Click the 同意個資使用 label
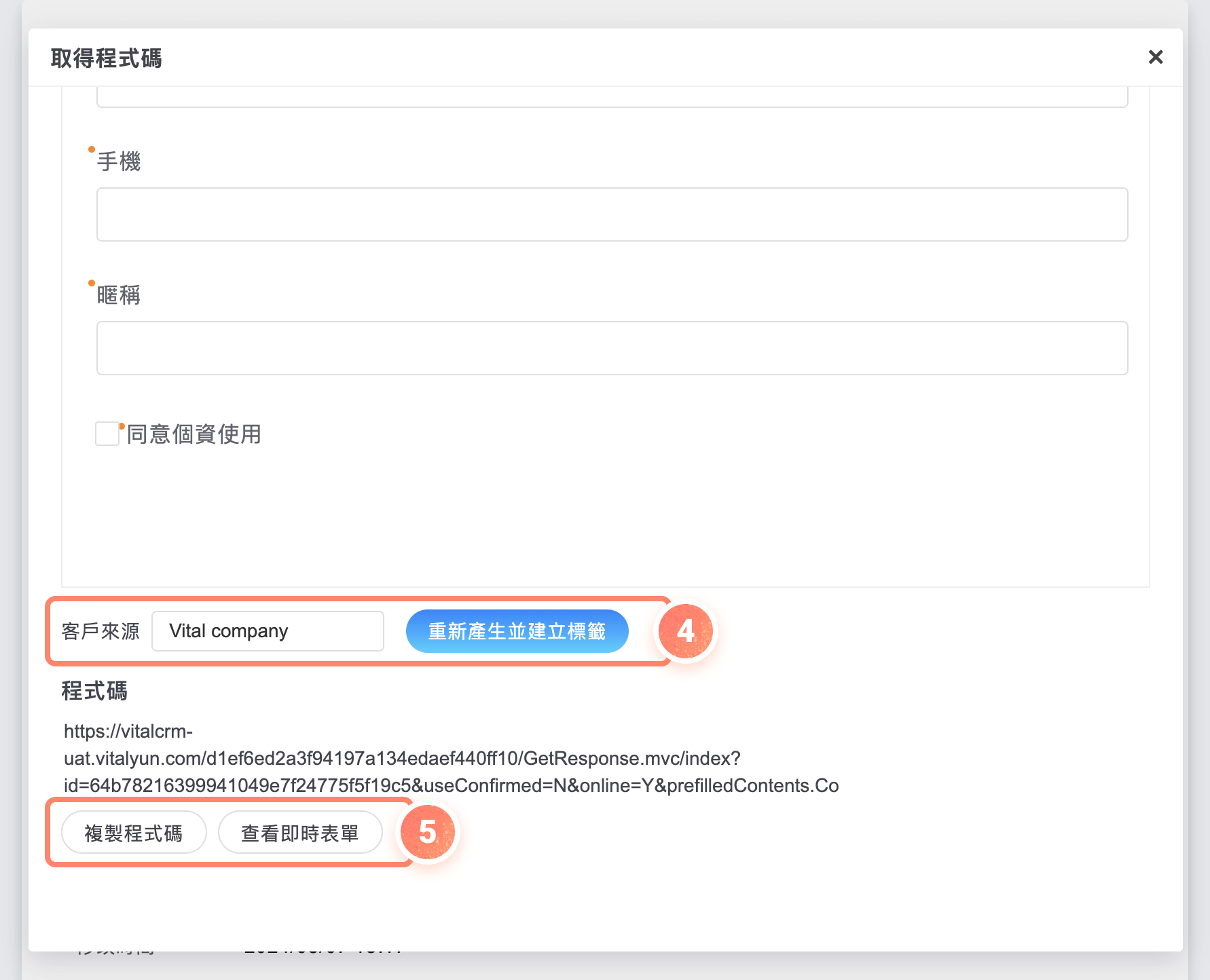The image size is (1210, 980). click(x=194, y=434)
